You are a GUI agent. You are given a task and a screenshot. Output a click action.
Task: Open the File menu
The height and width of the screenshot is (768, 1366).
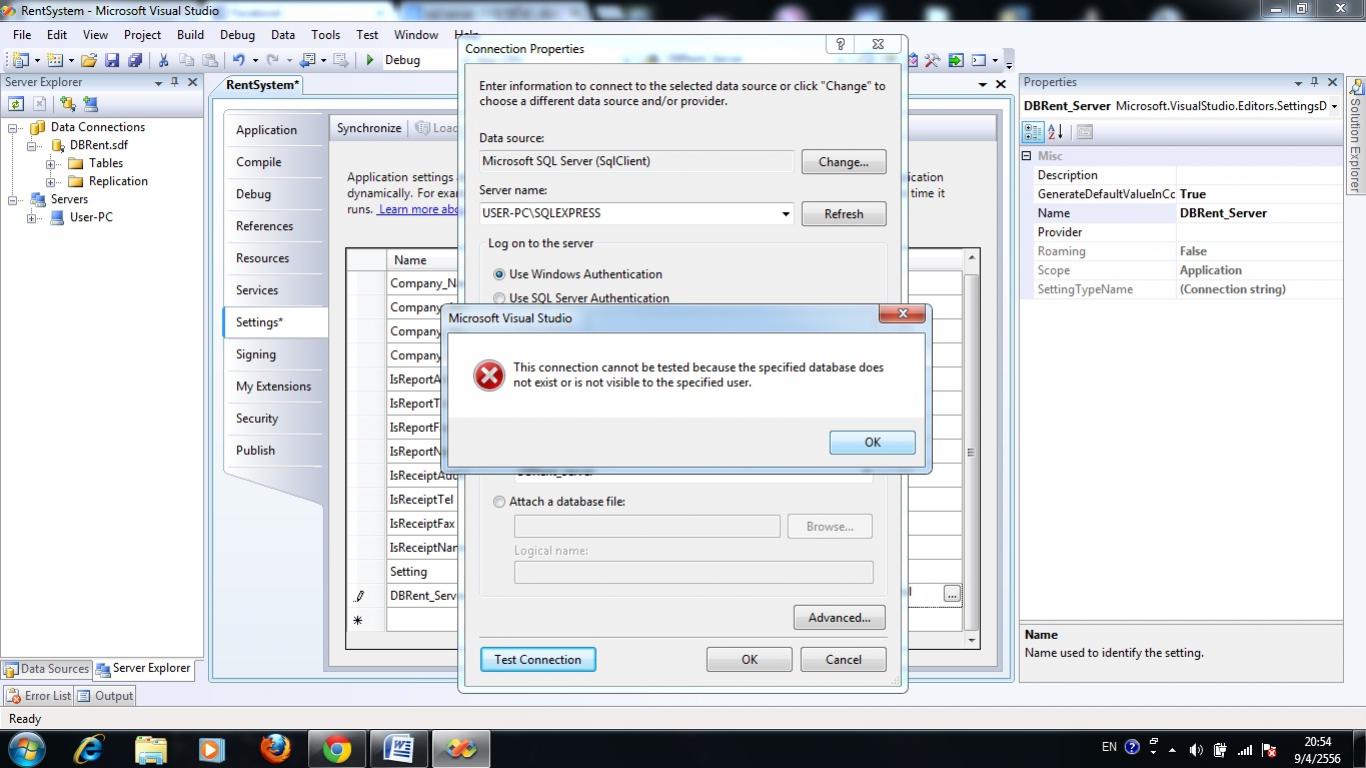point(22,34)
